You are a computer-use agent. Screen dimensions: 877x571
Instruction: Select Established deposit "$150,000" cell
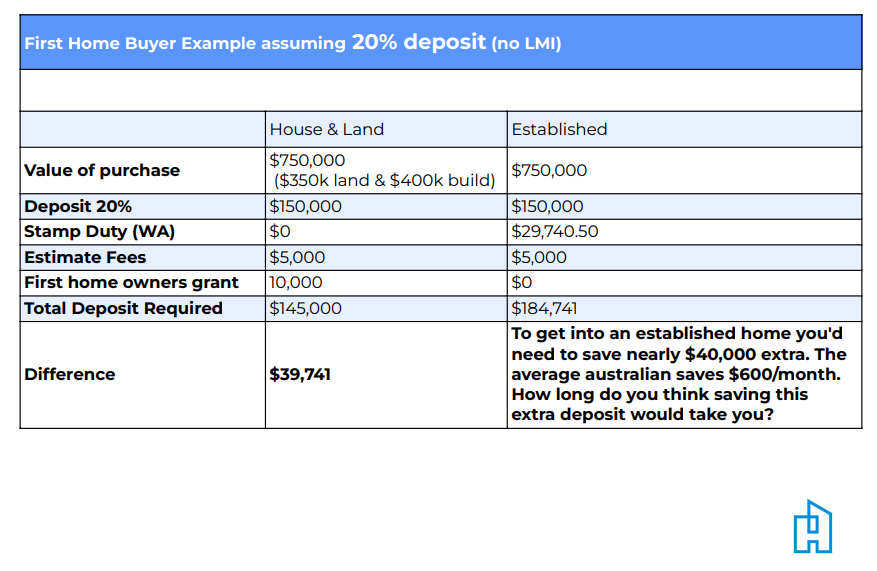pos(685,206)
